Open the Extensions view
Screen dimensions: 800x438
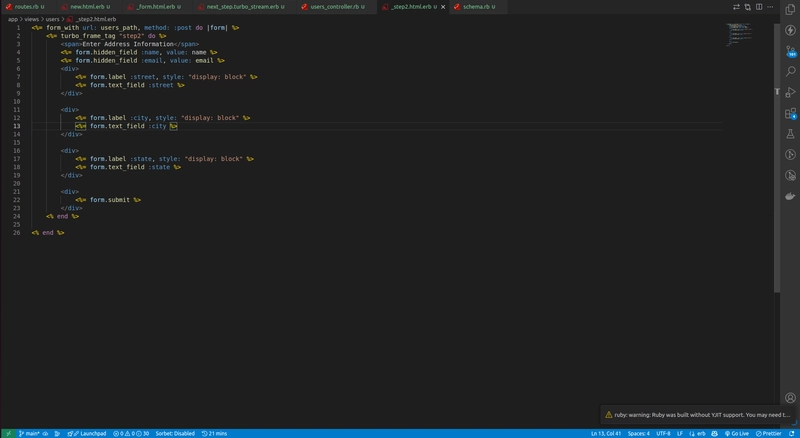click(790, 113)
